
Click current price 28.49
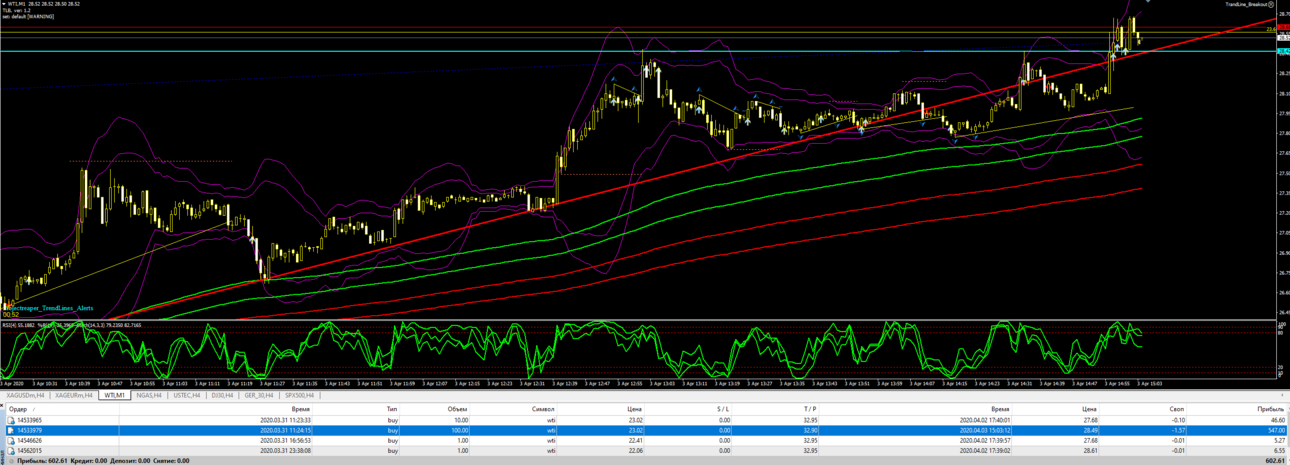click(1089, 431)
